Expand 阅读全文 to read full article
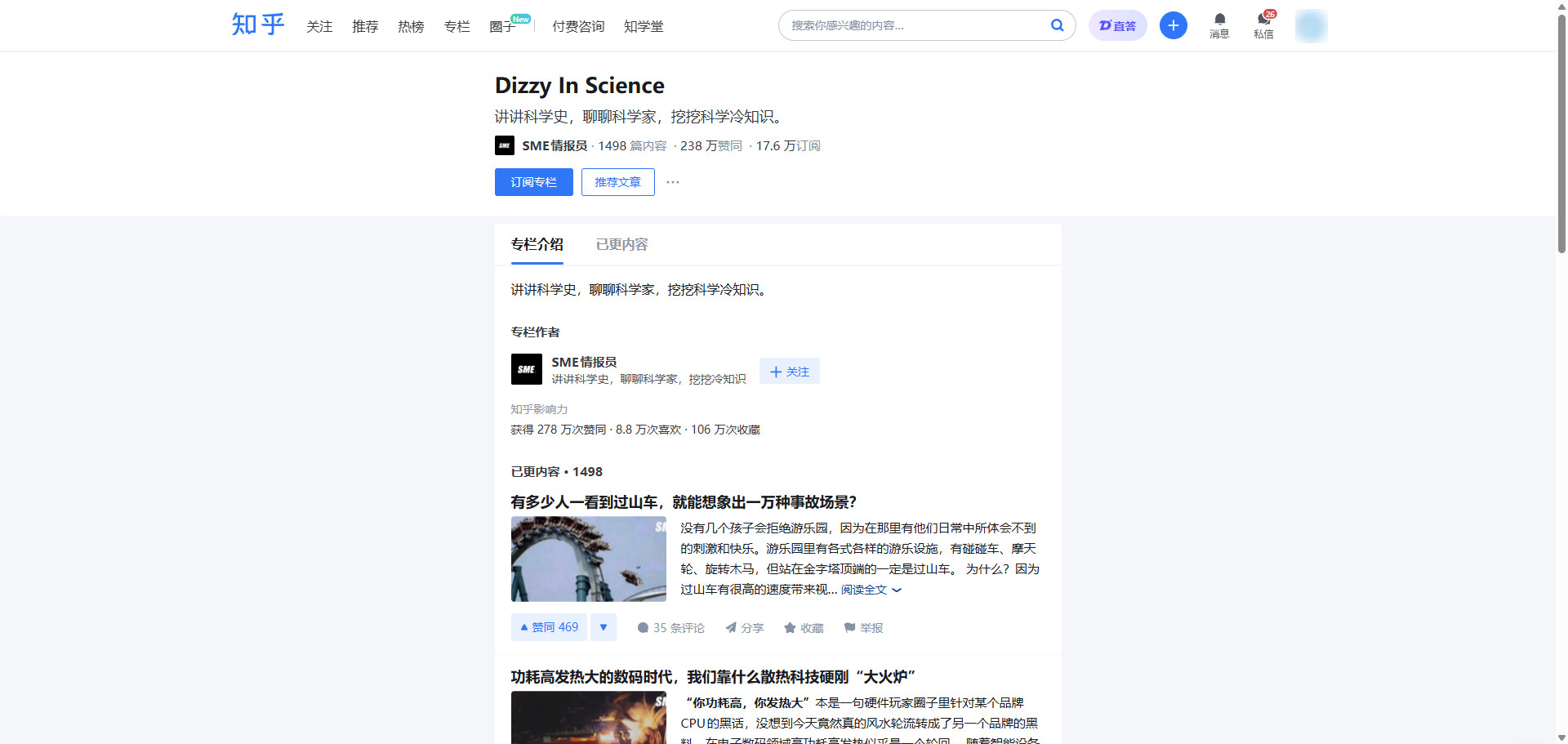This screenshot has height=744, width=1568. 871,590
